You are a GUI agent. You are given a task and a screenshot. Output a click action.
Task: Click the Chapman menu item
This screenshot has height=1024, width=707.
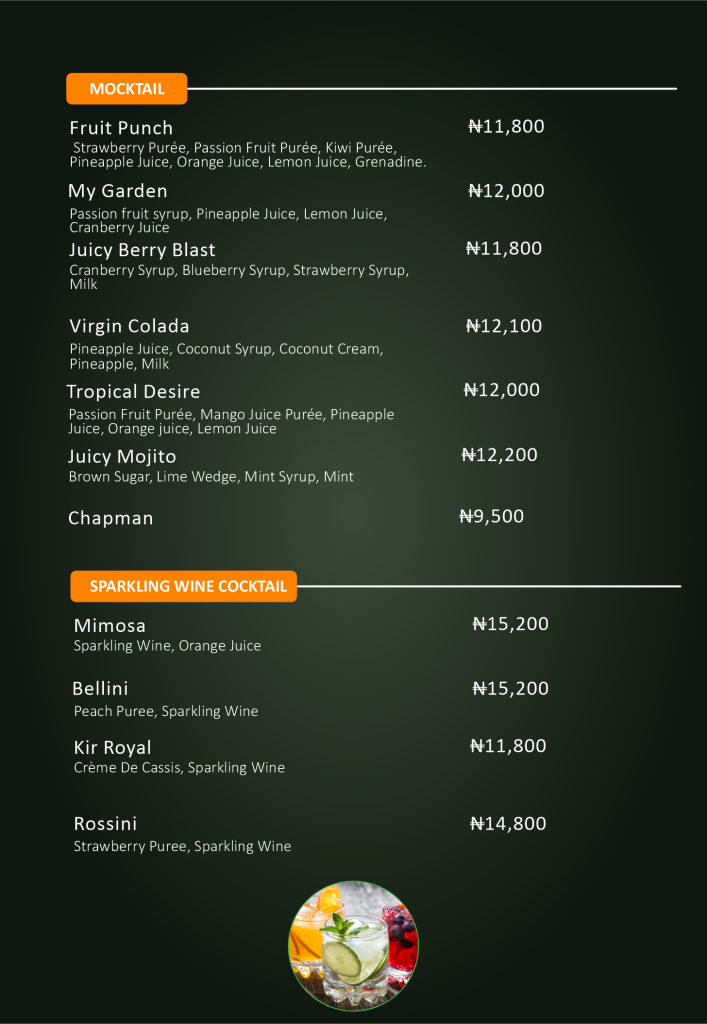coord(111,518)
